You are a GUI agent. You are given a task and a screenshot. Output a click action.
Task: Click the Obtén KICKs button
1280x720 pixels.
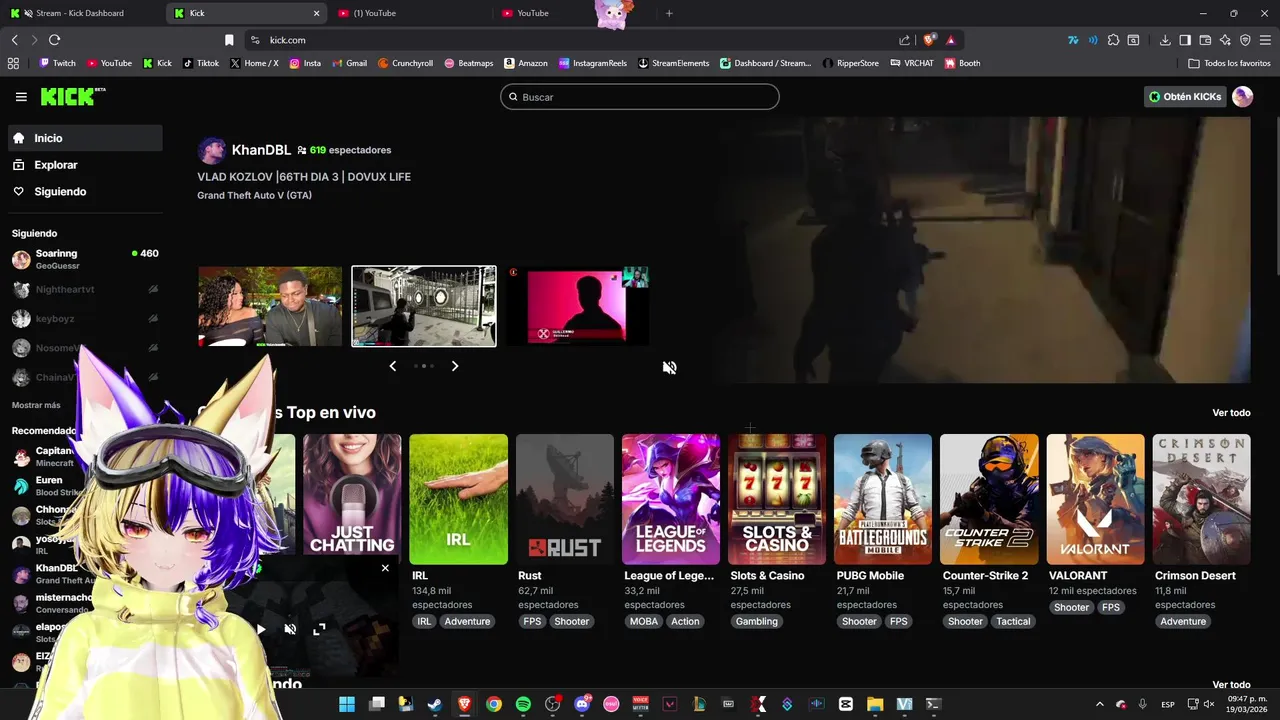pos(1185,97)
